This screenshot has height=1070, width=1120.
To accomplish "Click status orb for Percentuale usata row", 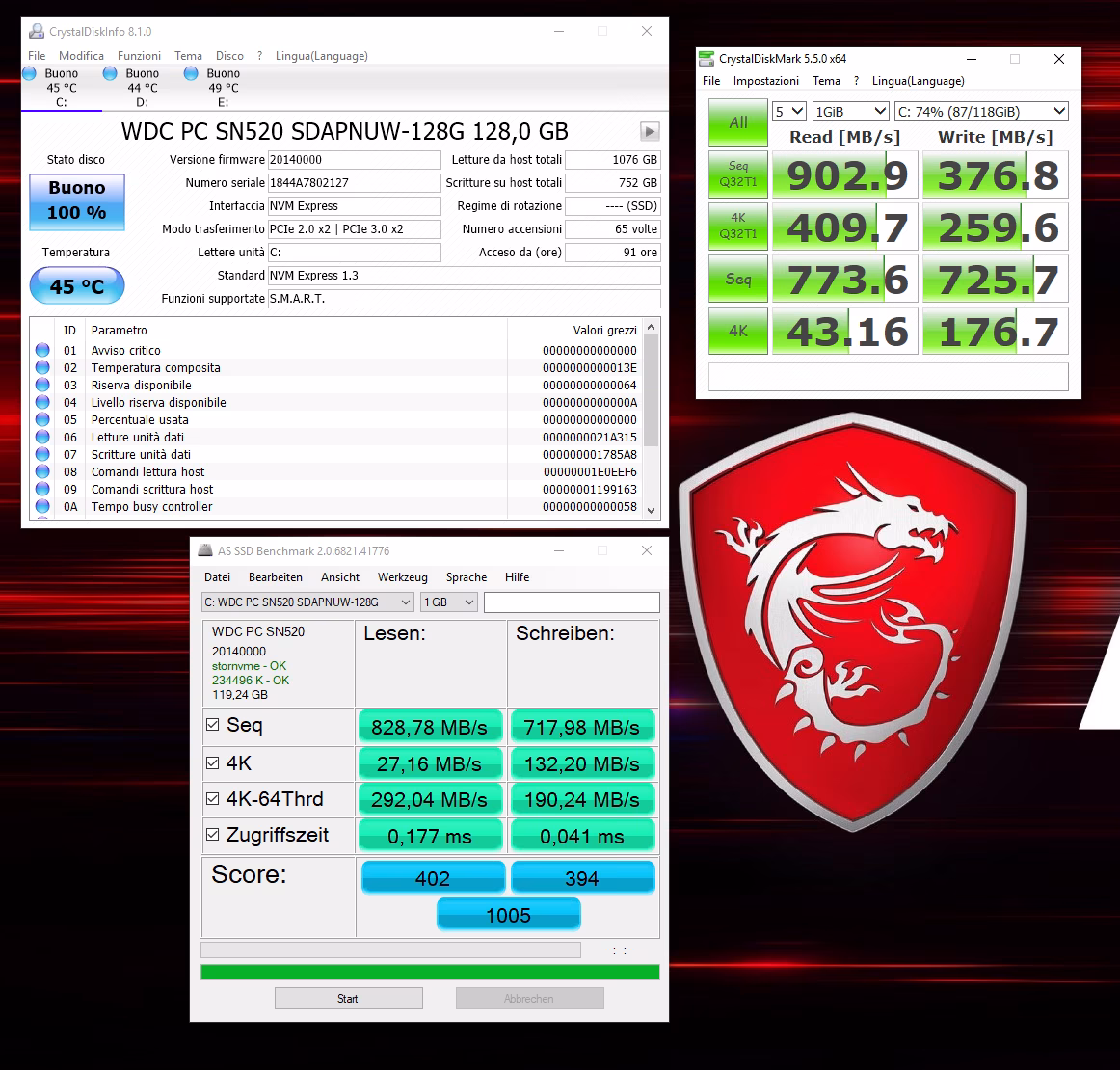I will tap(42, 419).
